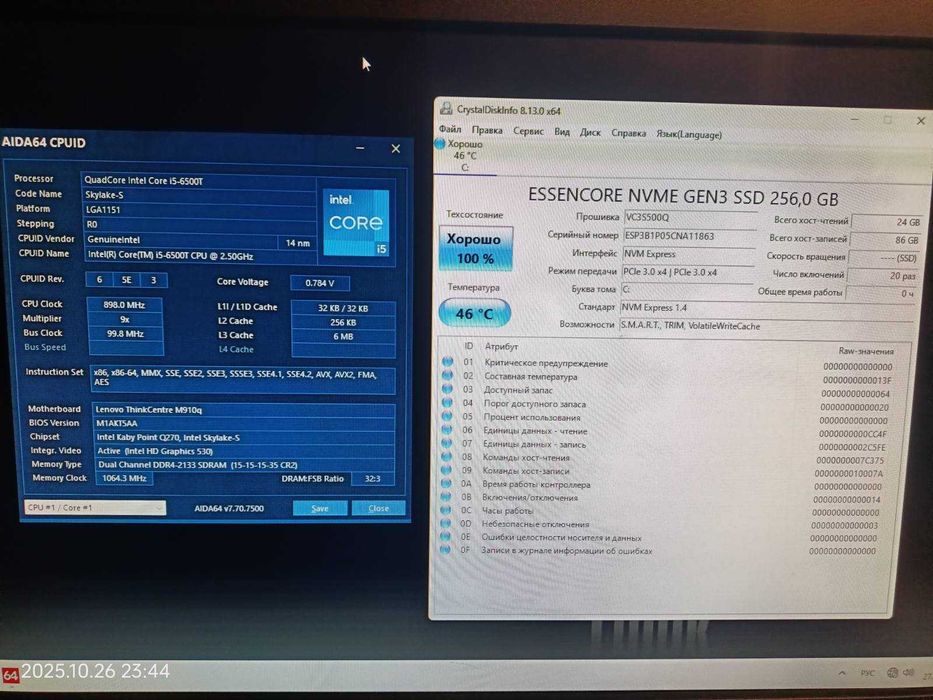The height and width of the screenshot is (700, 933).
Task: Click status icon for 0E Ошибки целостности носителя
Action: click(445, 536)
